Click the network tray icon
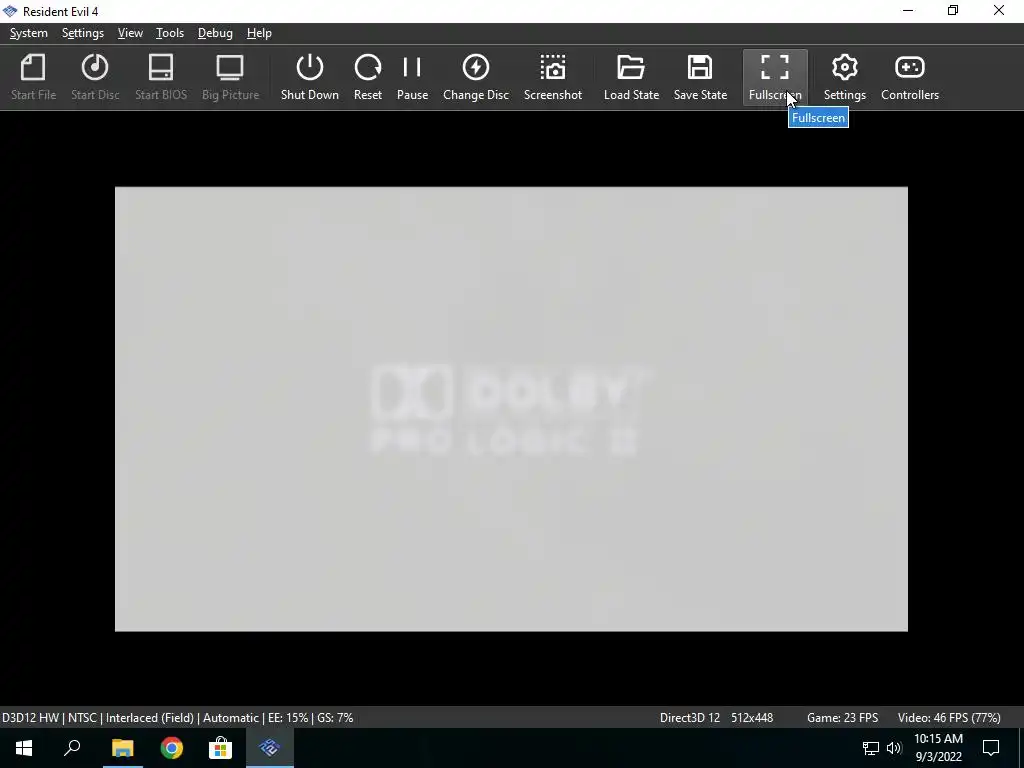The height and width of the screenshot is (768, 1024). pos(871,748)
